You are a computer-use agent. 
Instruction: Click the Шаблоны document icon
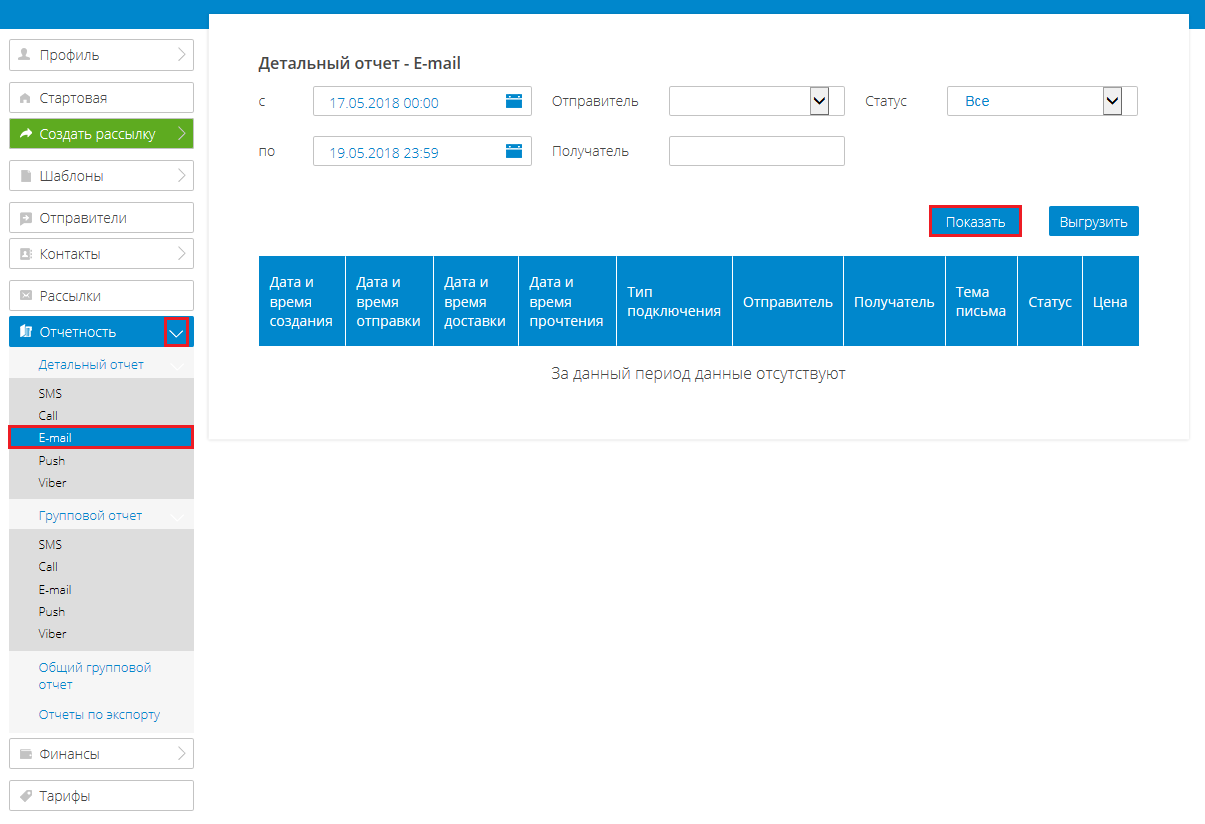point(25,176)
